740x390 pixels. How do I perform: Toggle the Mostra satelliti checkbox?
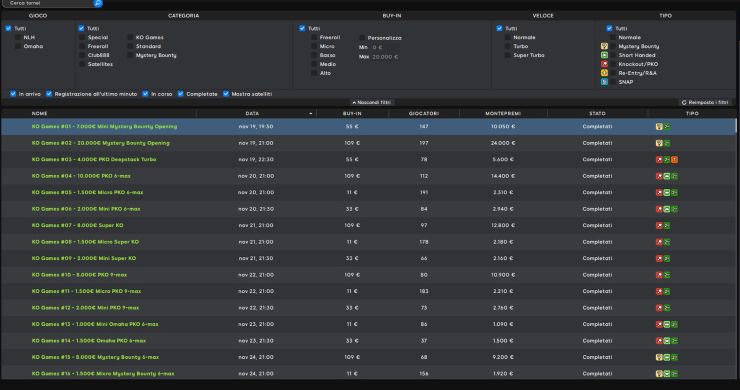click(226, 94)
